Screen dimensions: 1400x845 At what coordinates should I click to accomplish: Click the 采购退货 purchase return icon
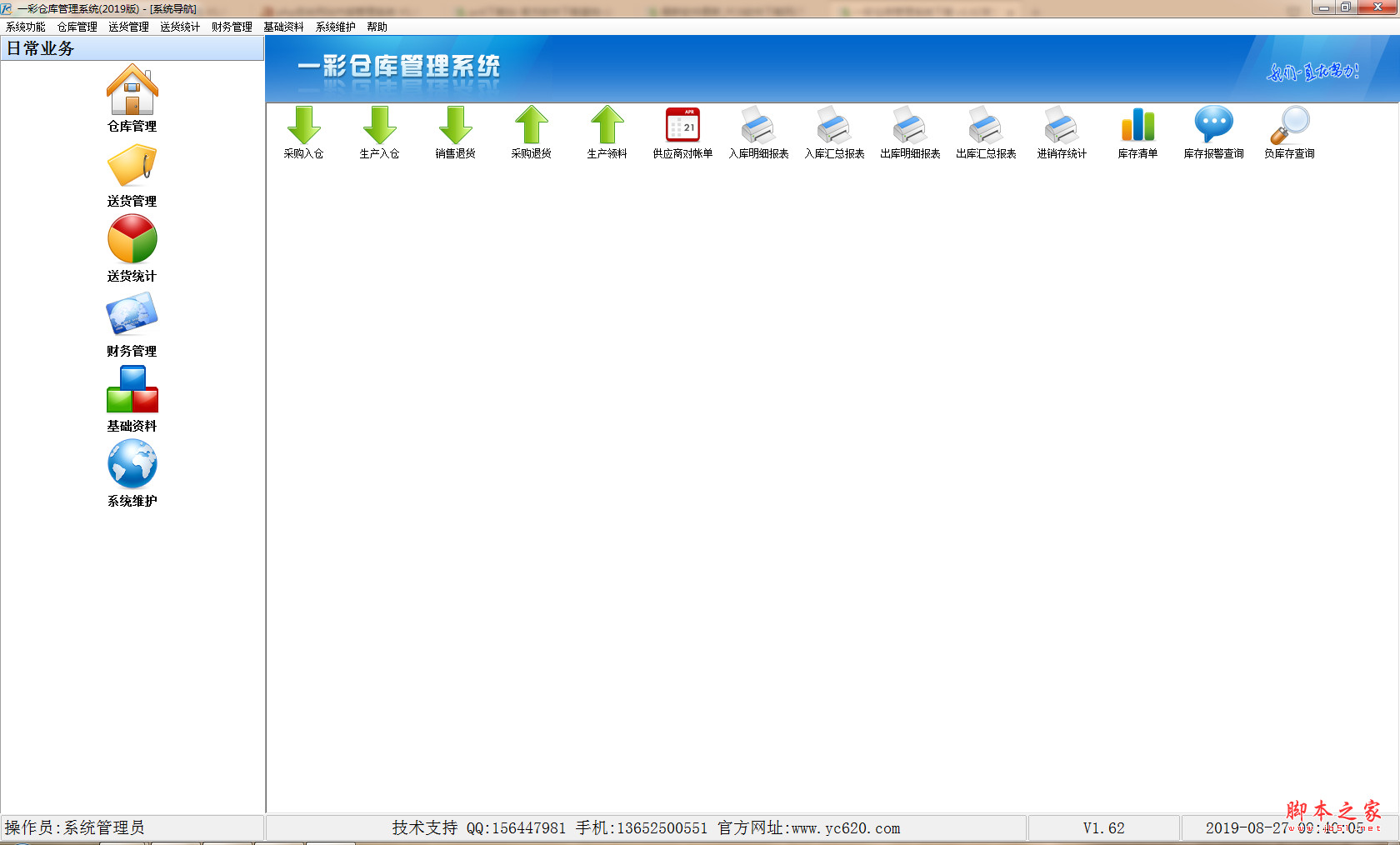[x=531, y=126]
